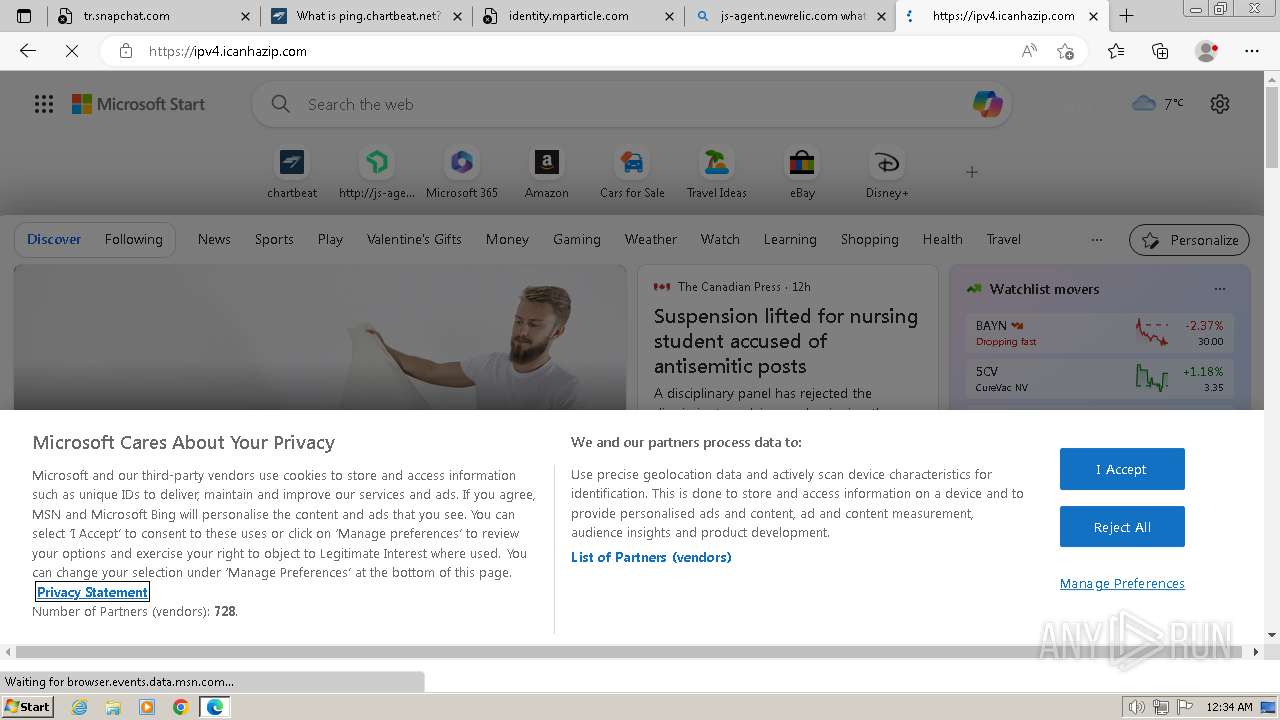Add this page to favorites

coord(1066,51)
